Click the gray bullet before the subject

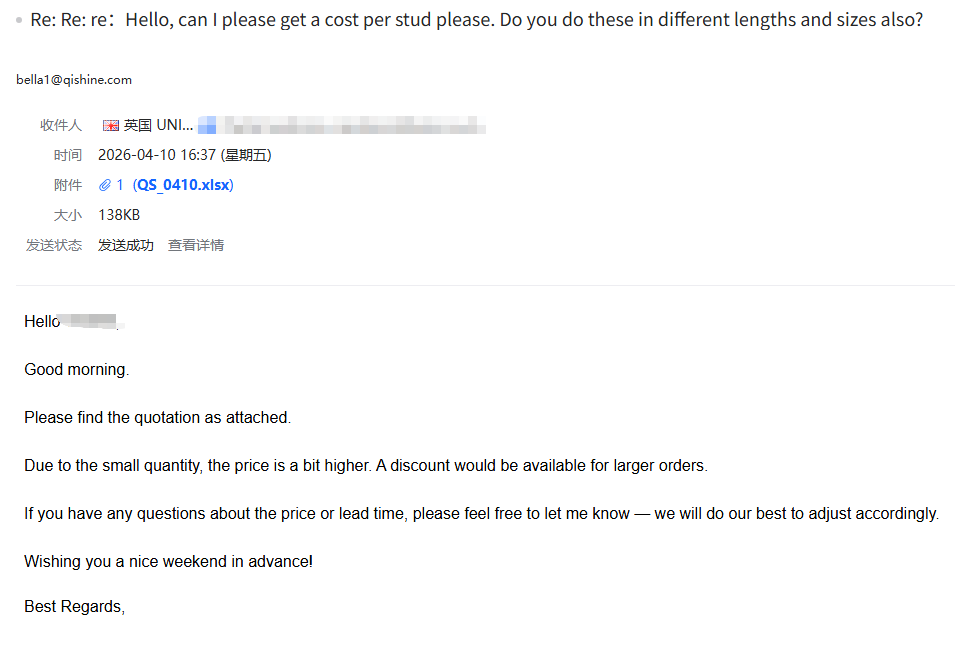click(x=19, y=21)
